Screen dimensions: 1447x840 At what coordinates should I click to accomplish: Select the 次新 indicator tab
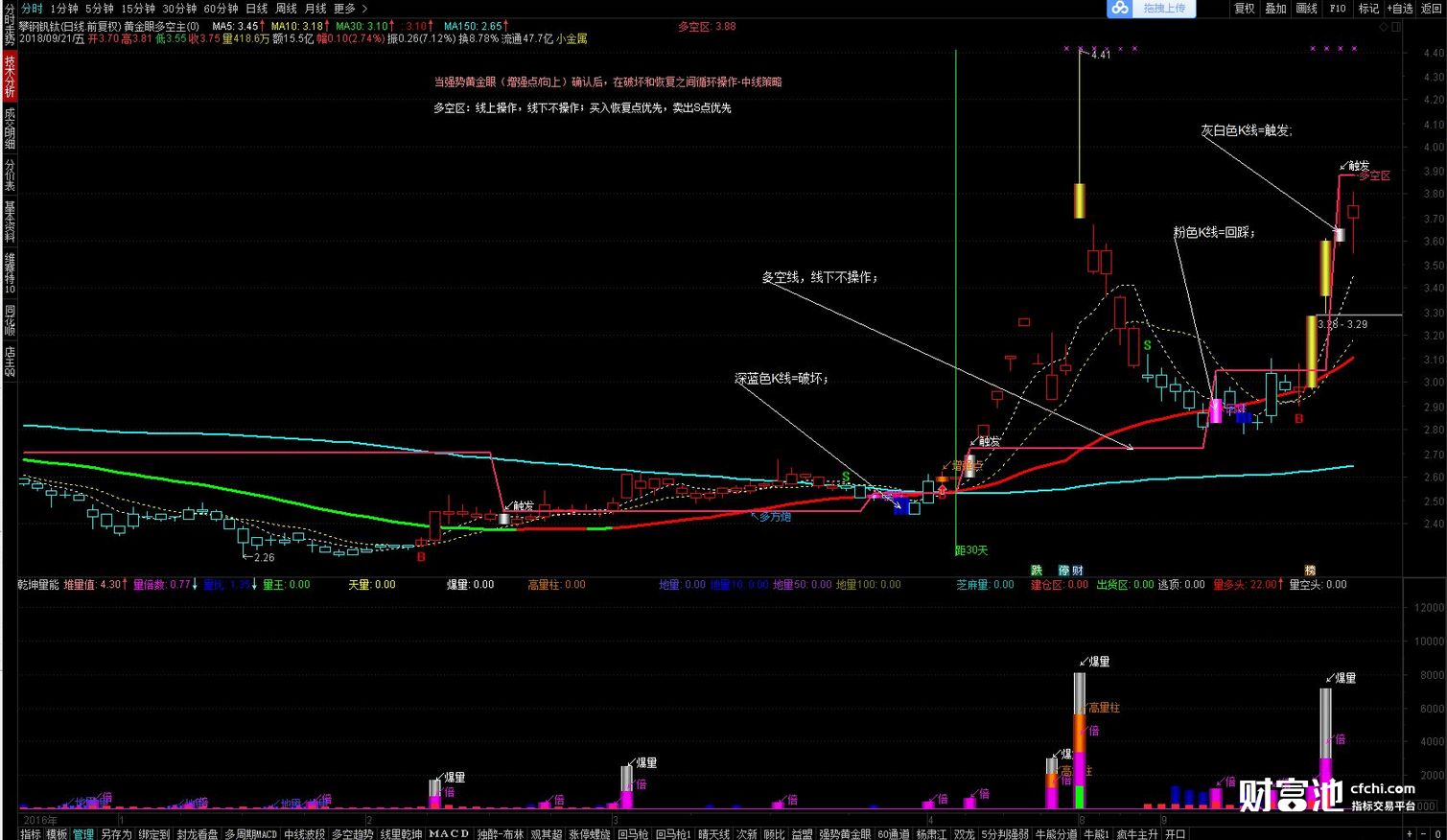pos(747,834)
